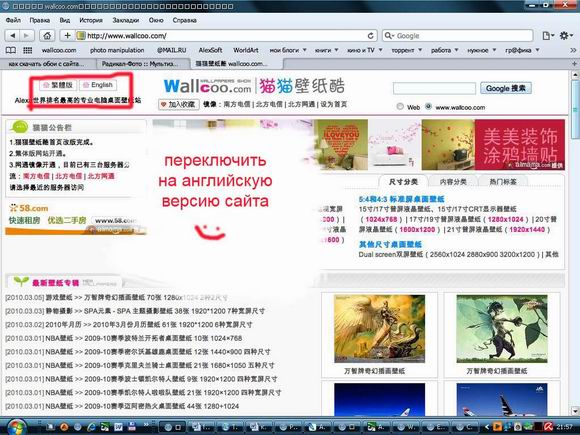Viewport: 580px width, 435px height.
Task: Click the 1600x1200 resolution link
Action: pyautogui.click(x=417, y=229)
